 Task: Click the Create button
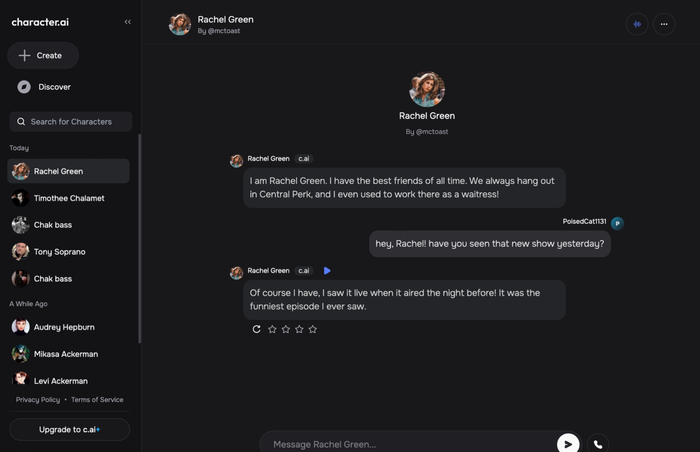click(42, 55)
